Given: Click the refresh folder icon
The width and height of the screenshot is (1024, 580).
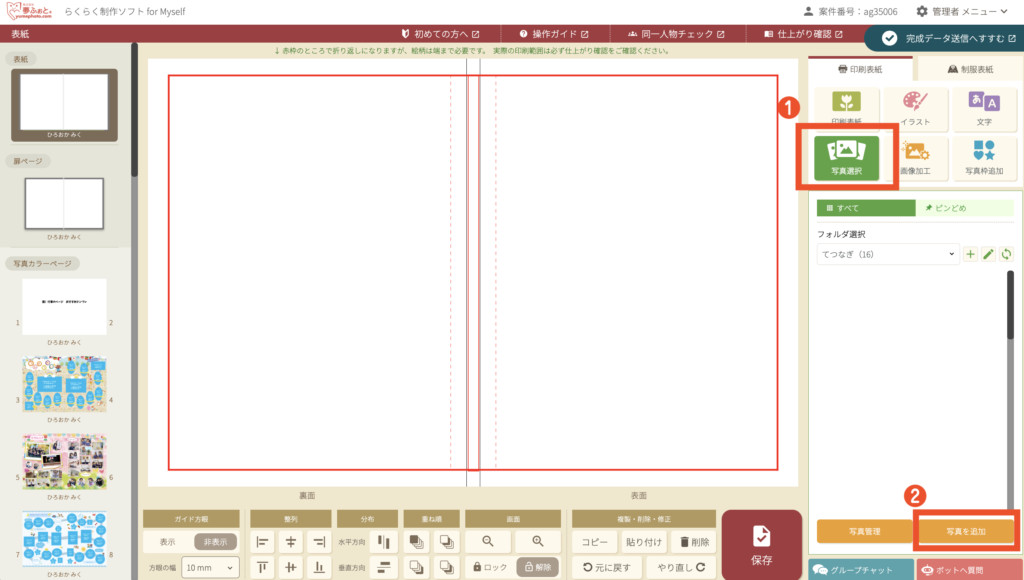Looking at the screenshot, I should 1006,255.
